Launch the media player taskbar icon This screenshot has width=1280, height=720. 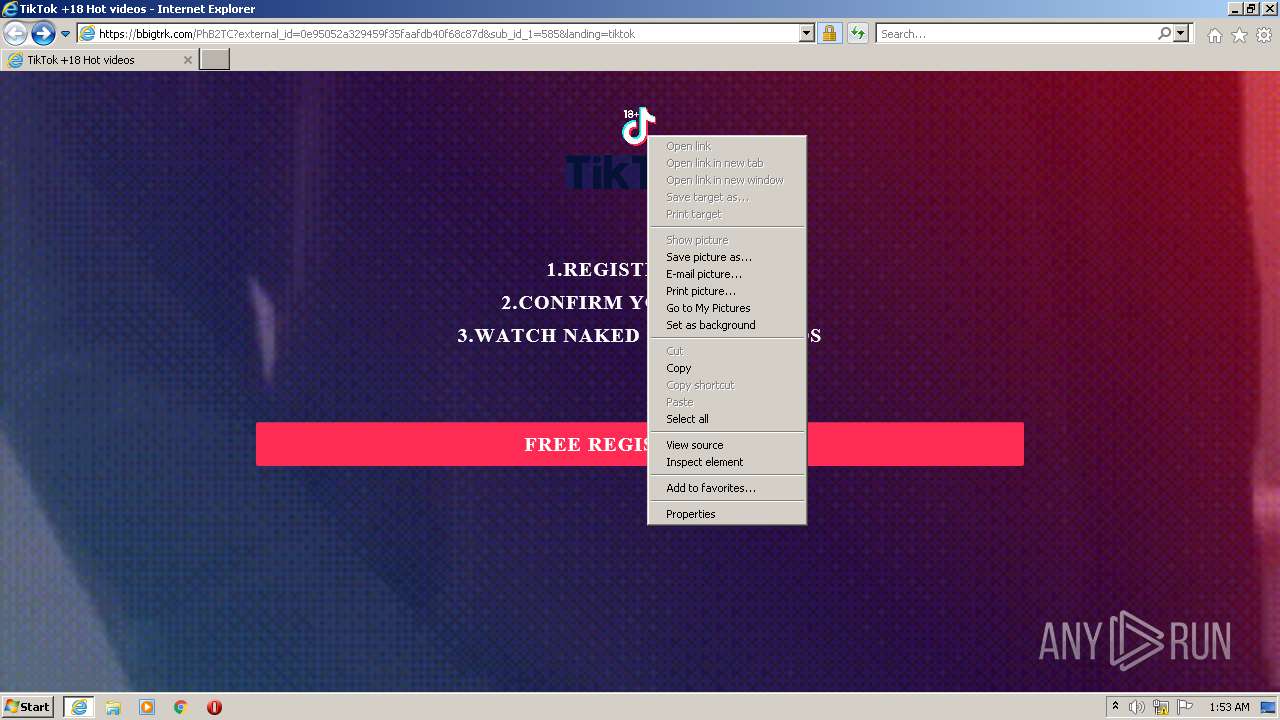pyautogui.click(x=147, y=707)
